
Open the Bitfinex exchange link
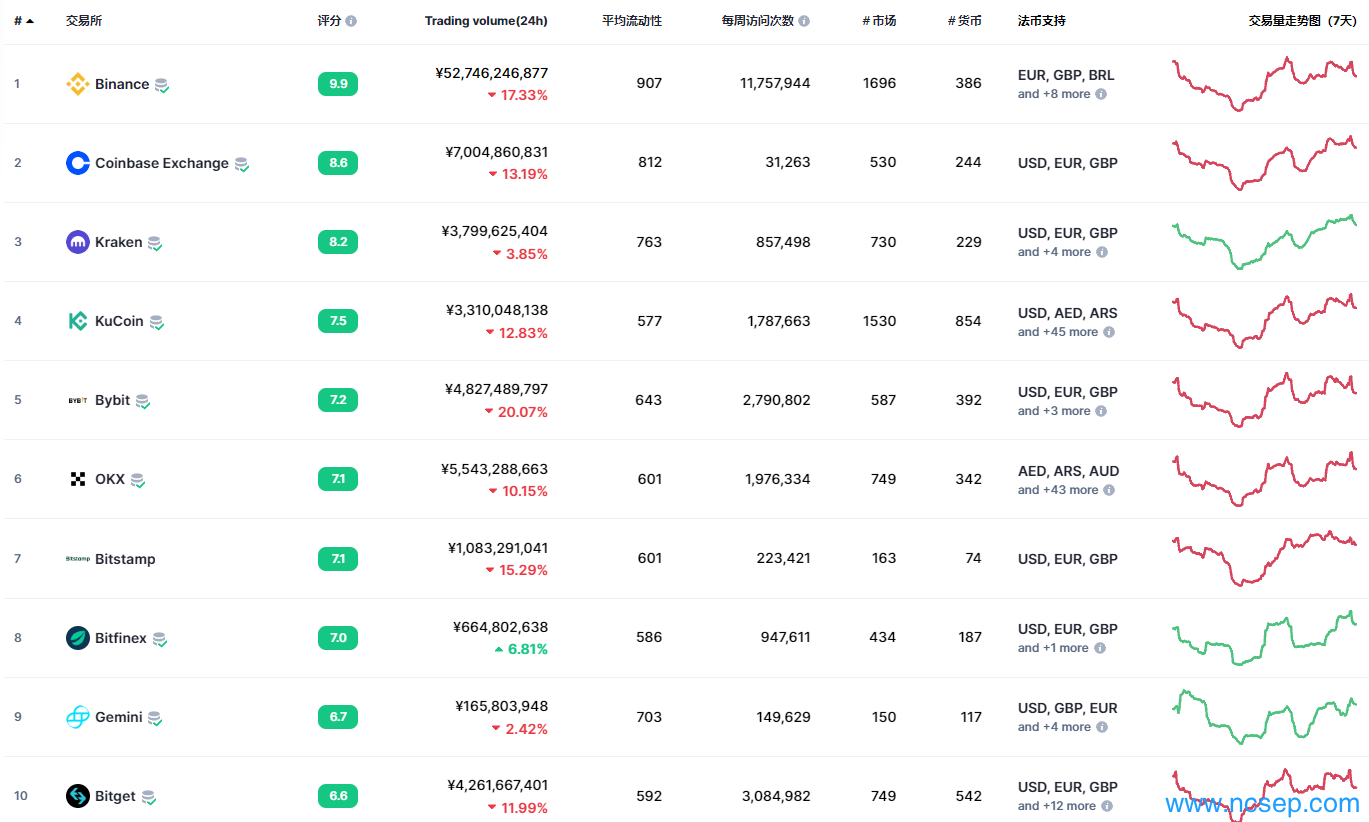[121, 638]
